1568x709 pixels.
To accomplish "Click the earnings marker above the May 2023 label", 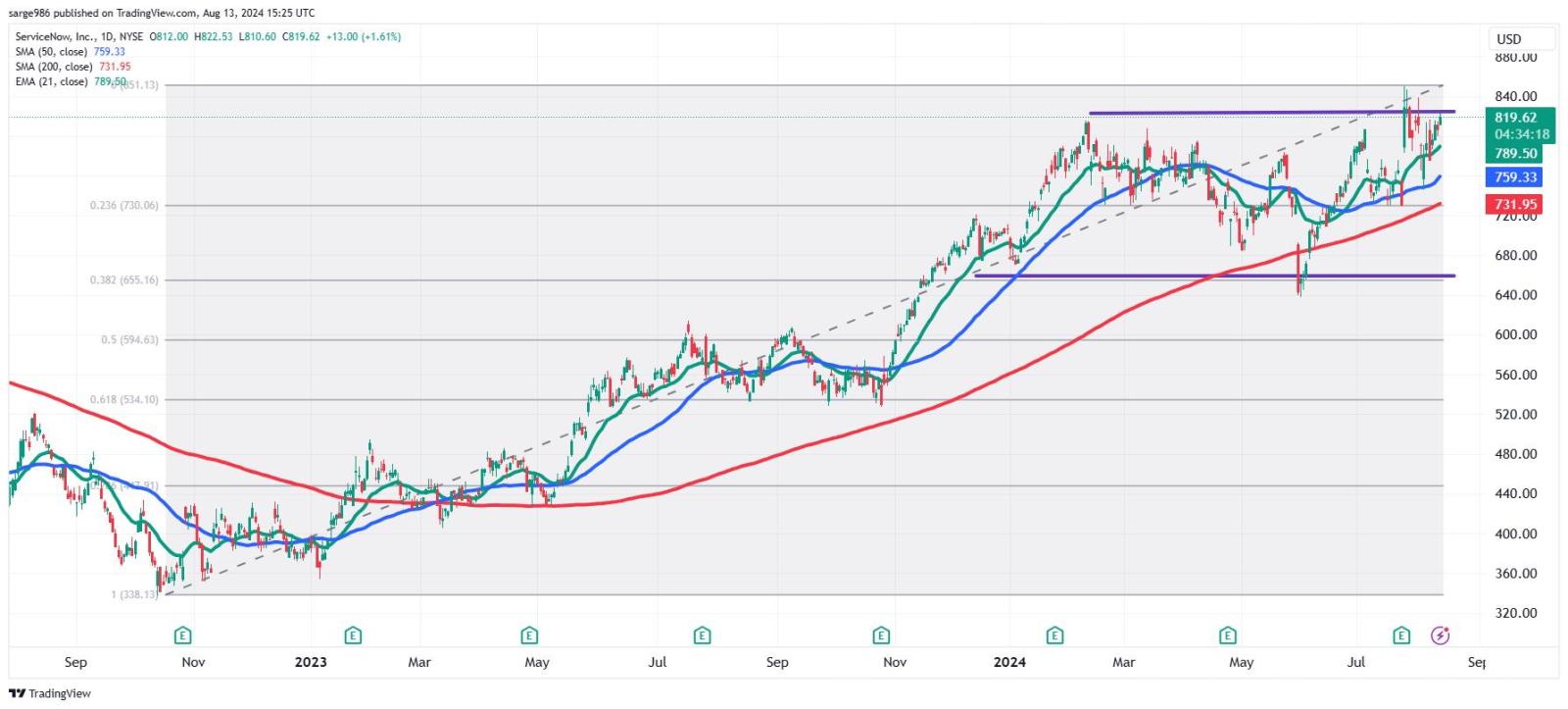I will (529, 635).
